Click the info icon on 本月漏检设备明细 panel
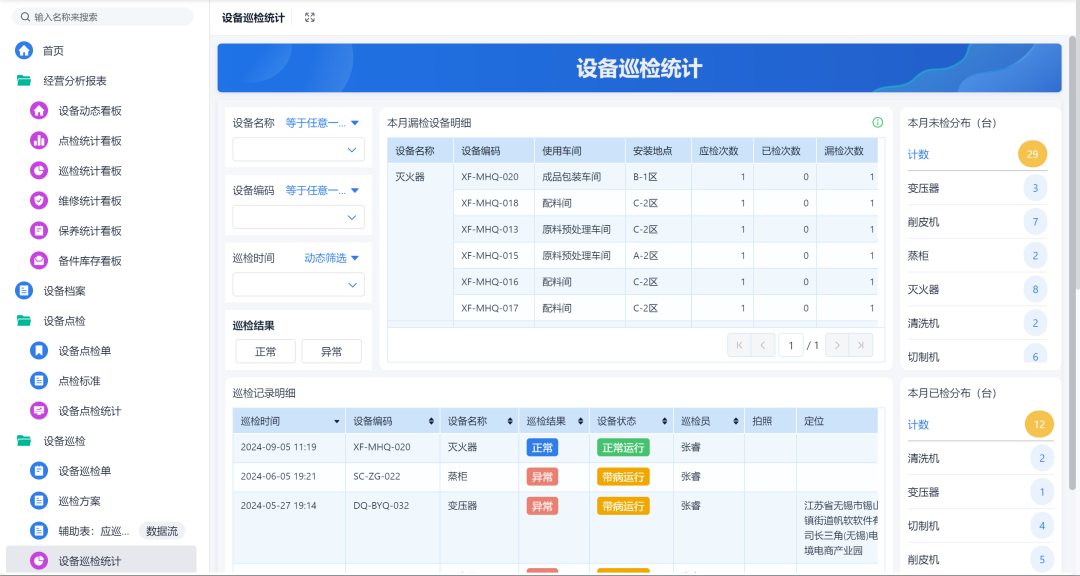 878,122
